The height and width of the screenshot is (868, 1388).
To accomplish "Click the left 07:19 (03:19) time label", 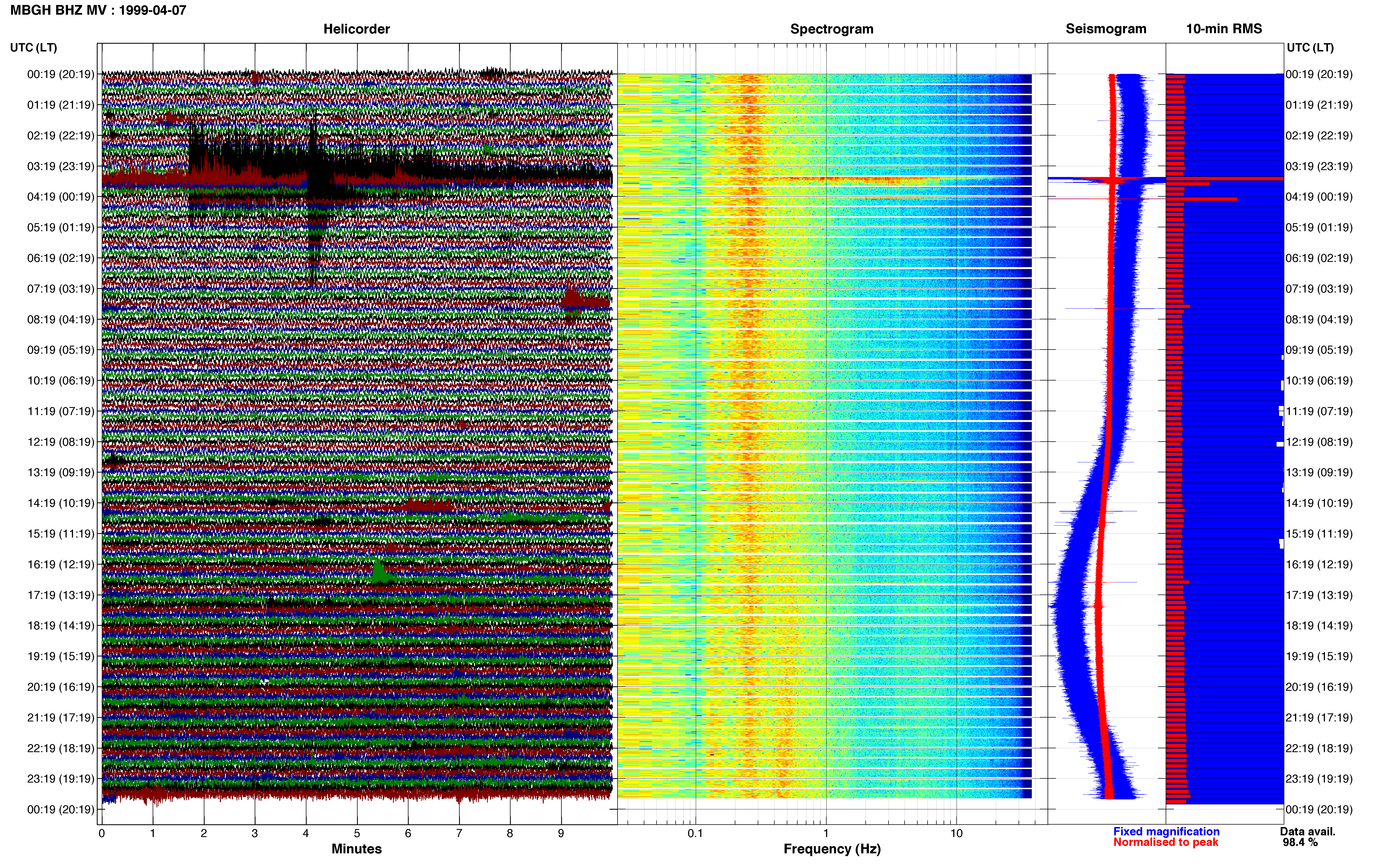I will pyautogui.click(x=61, y=288).
